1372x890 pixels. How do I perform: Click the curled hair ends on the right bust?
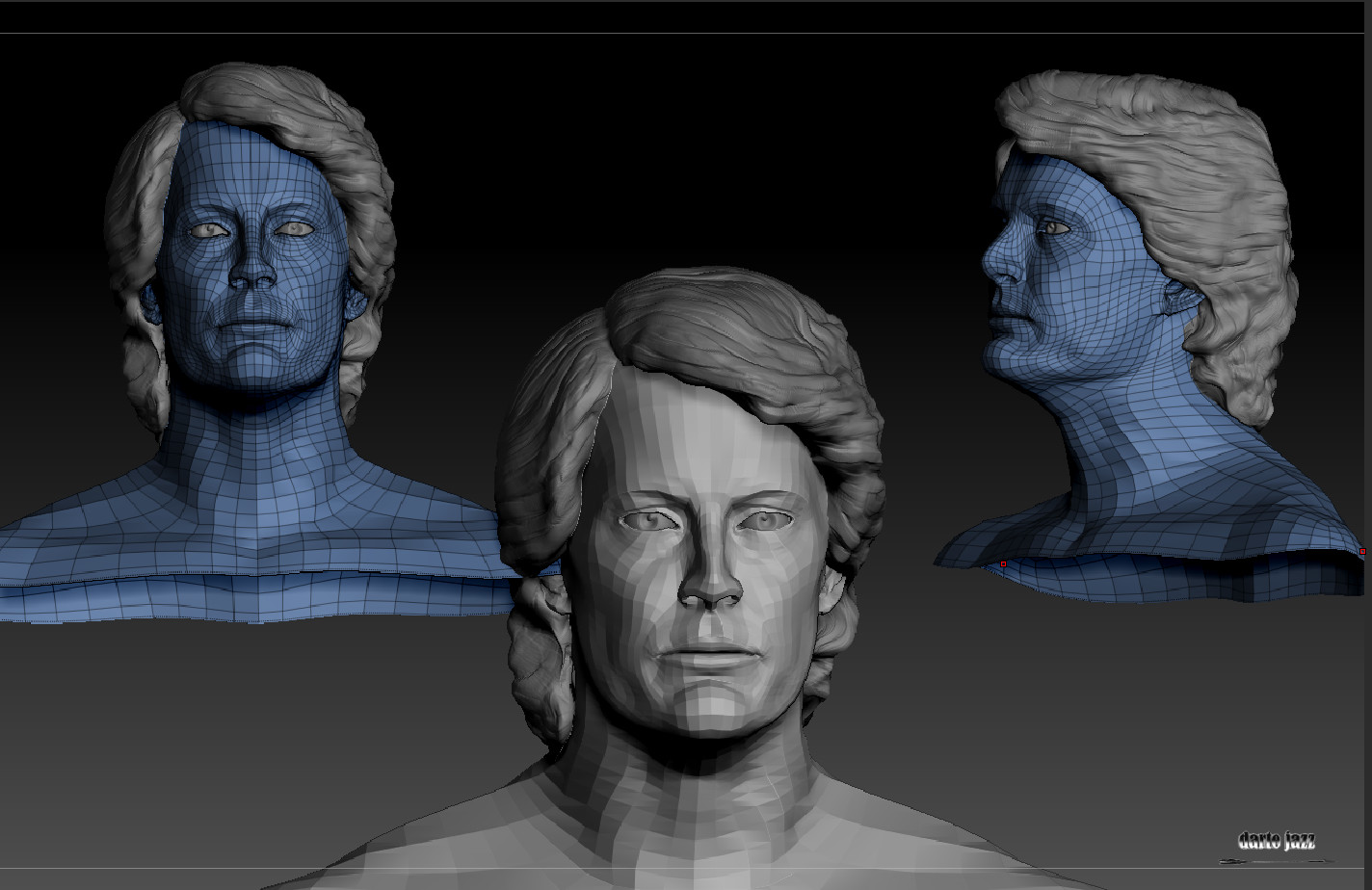click(x=1243, y=385)
